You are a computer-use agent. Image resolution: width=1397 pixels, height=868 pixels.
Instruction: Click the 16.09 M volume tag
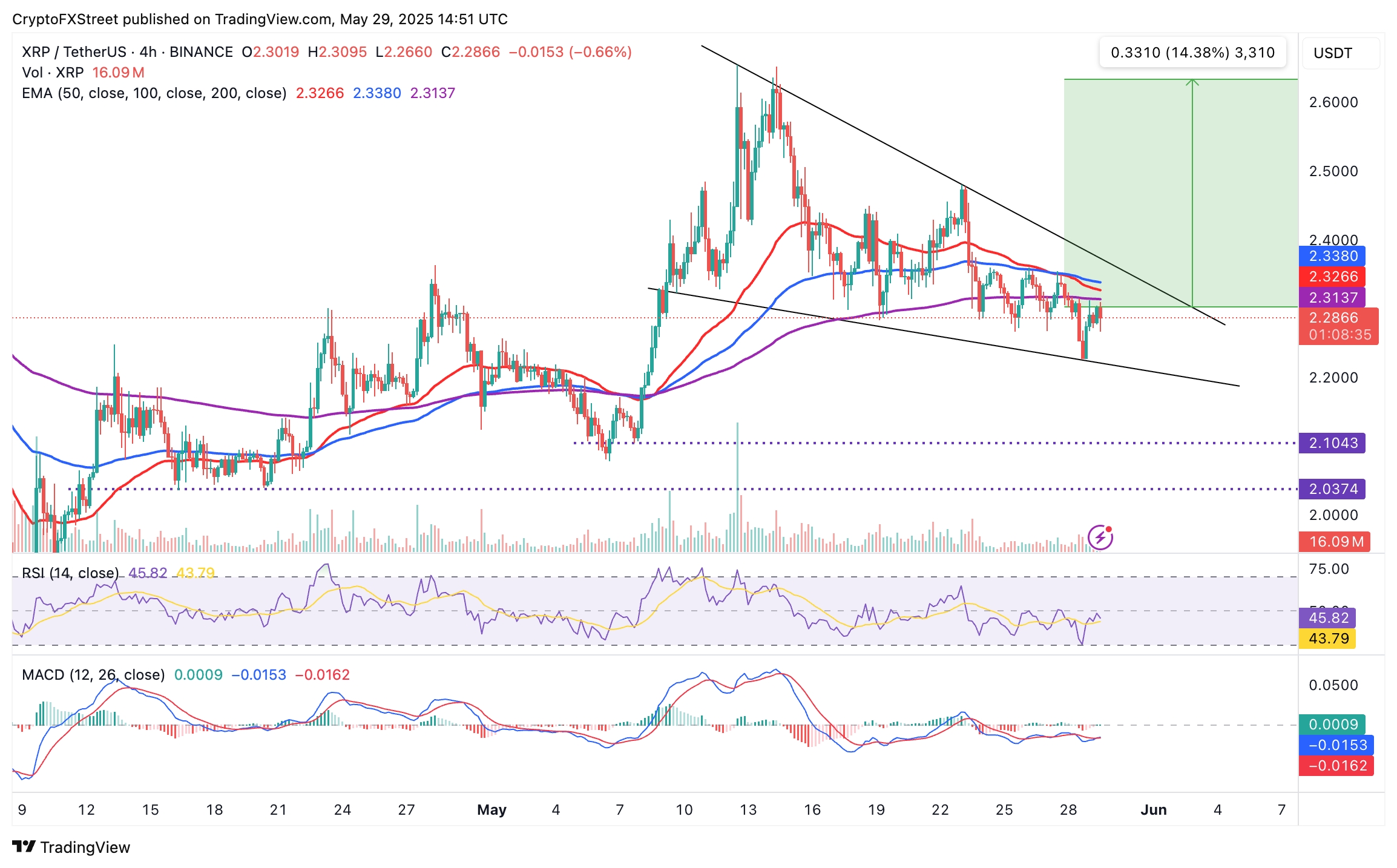pyautogui.click(x=1335, y=542)
